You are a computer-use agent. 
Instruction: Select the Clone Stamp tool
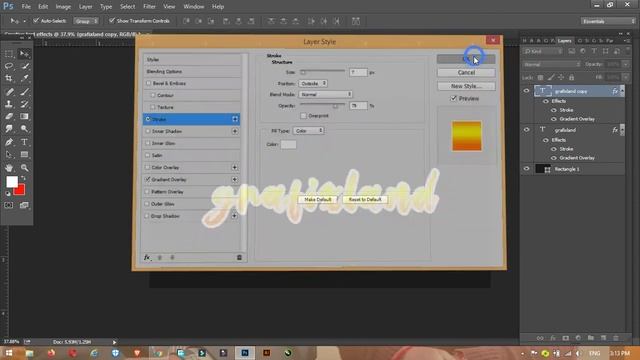(x=9, y=104)
